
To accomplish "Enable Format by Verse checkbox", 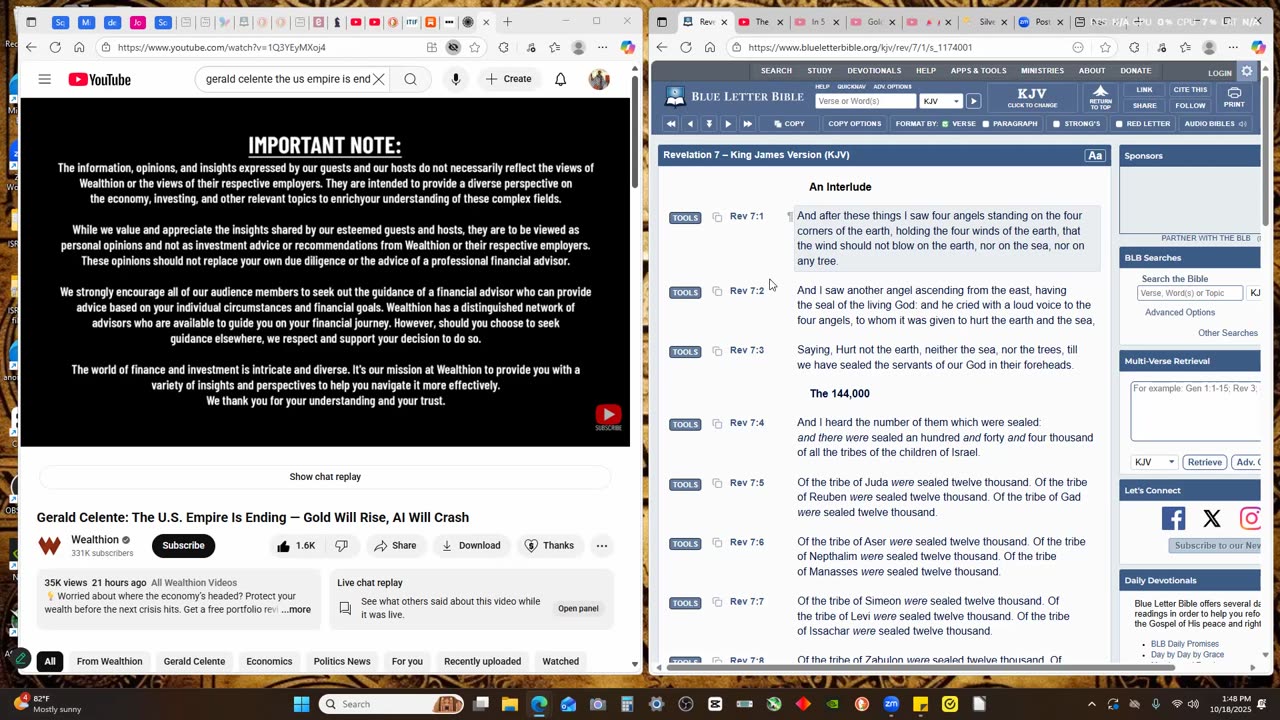I will [x=945, y=124].
